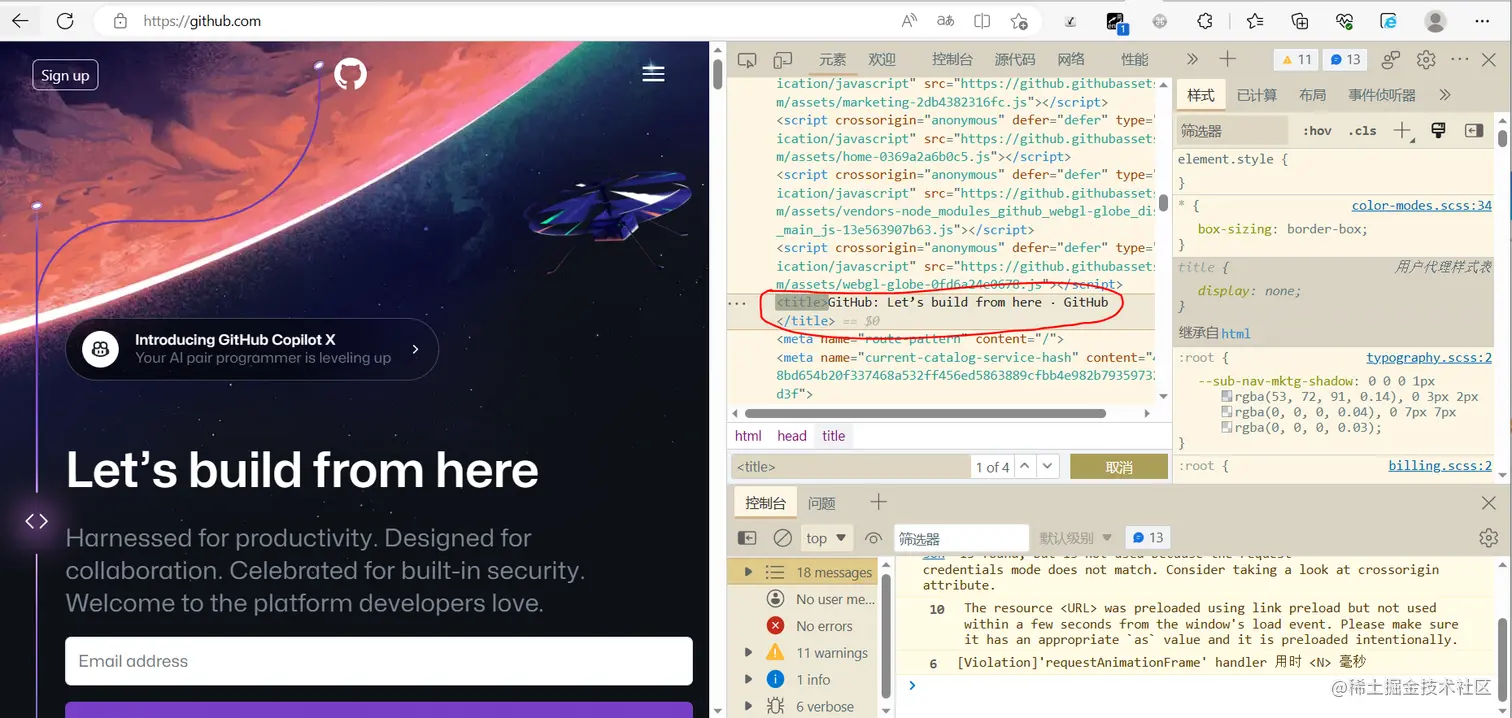
Task: Click the console live expression eye icon
Action: (873, 538)
